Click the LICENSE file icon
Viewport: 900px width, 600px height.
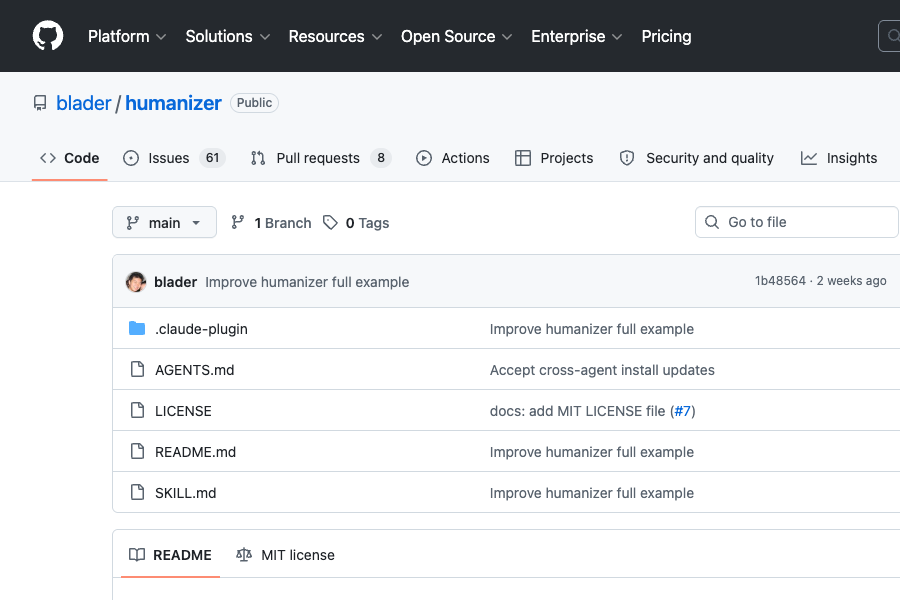137,410
